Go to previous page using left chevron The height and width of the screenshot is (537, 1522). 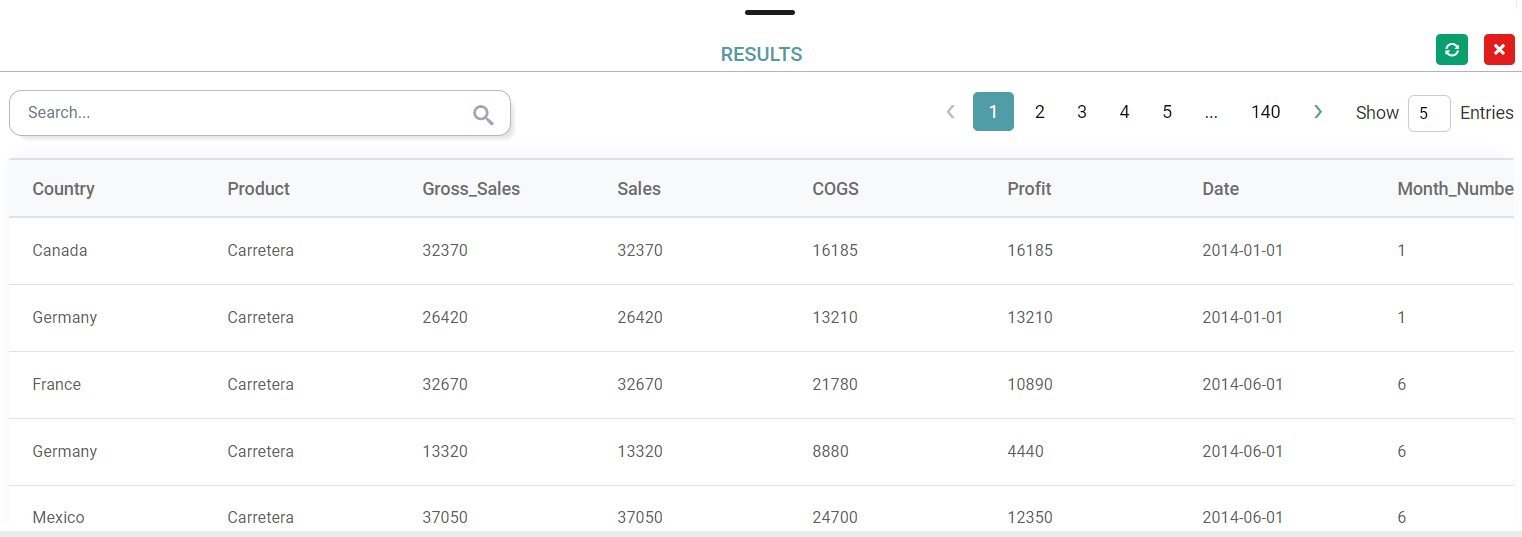coord(951,112)
